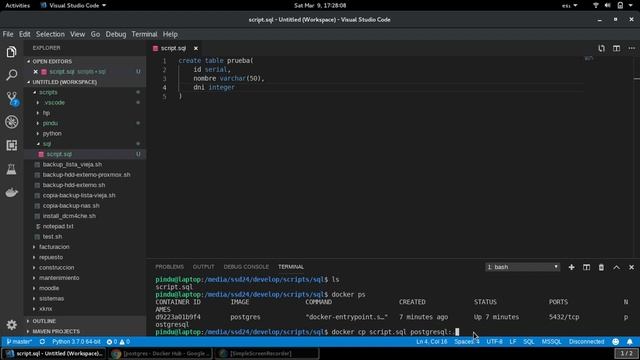Click the feedback smiley icon
The height and width of the screenshot is (360, 640).
click(x=616, y=342)
